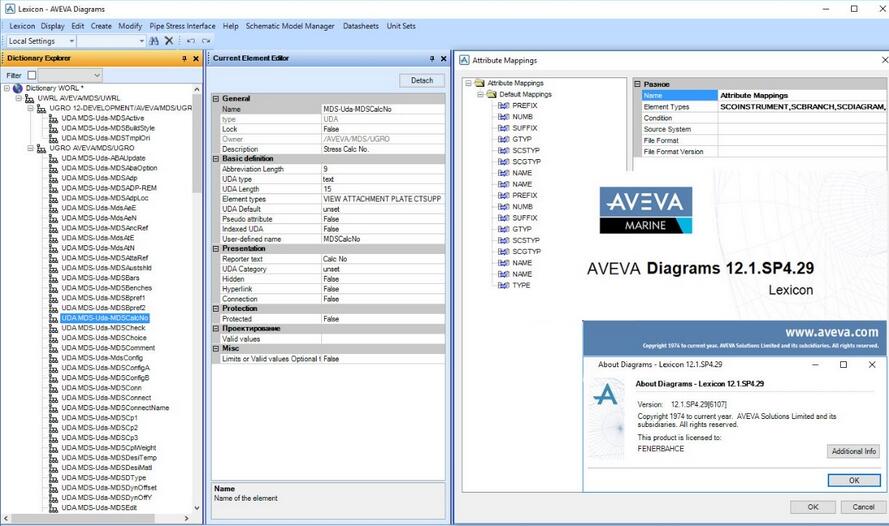Image resolution: width=889 pixels, height=526 pixels.
Task: Click the undo arrow icon
Action: (191, 41)
